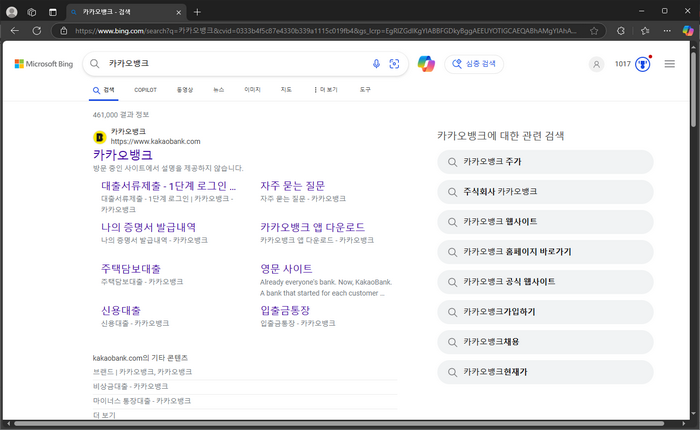
Task: Open visual search camera icon
Action: pos(394,64)
